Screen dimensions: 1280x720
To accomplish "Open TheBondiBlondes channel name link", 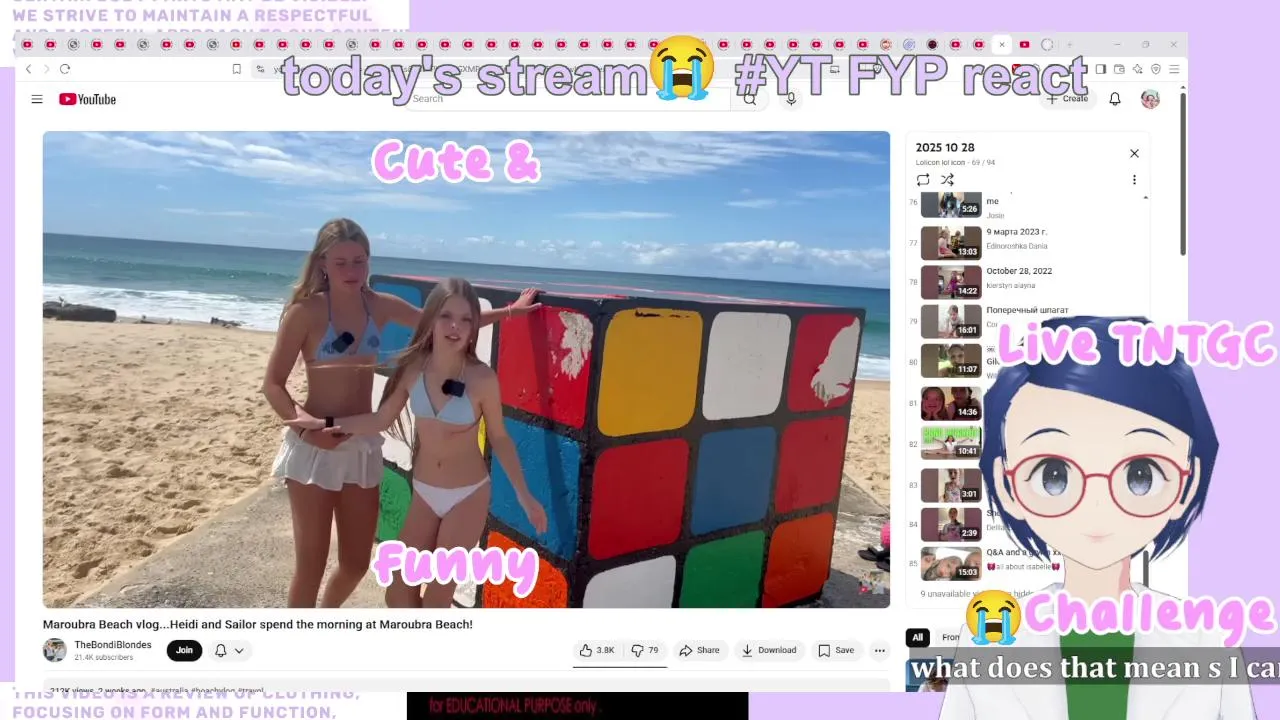I will (x=113, y=645).
